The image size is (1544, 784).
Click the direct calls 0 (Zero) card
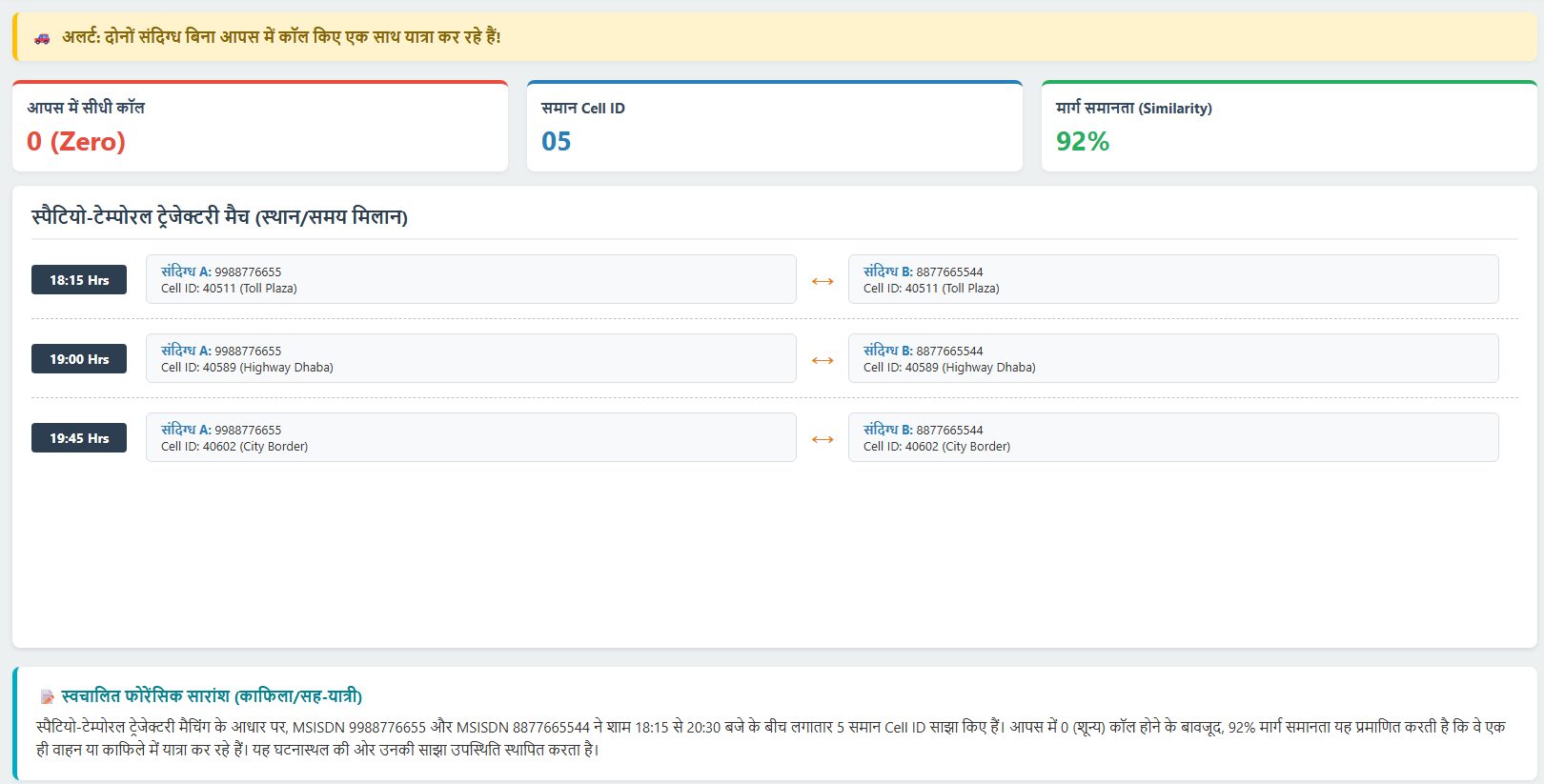pyautogui.click(x=260, y=127)
